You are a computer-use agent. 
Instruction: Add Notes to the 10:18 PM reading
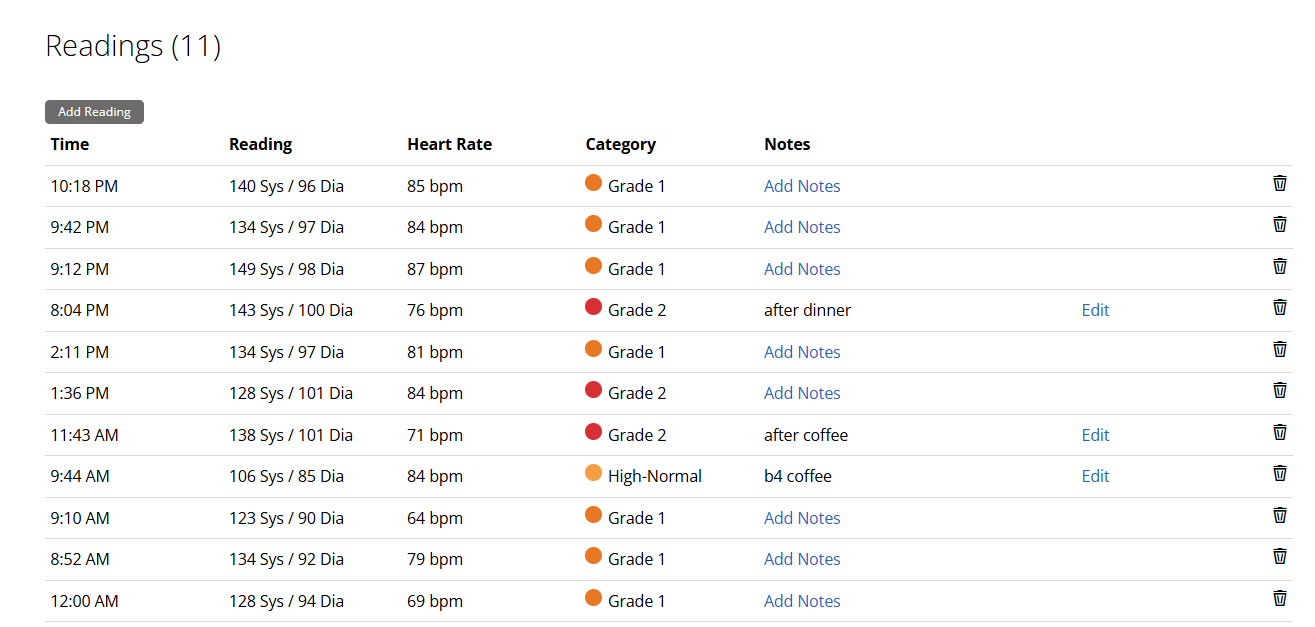pos(802,186)
